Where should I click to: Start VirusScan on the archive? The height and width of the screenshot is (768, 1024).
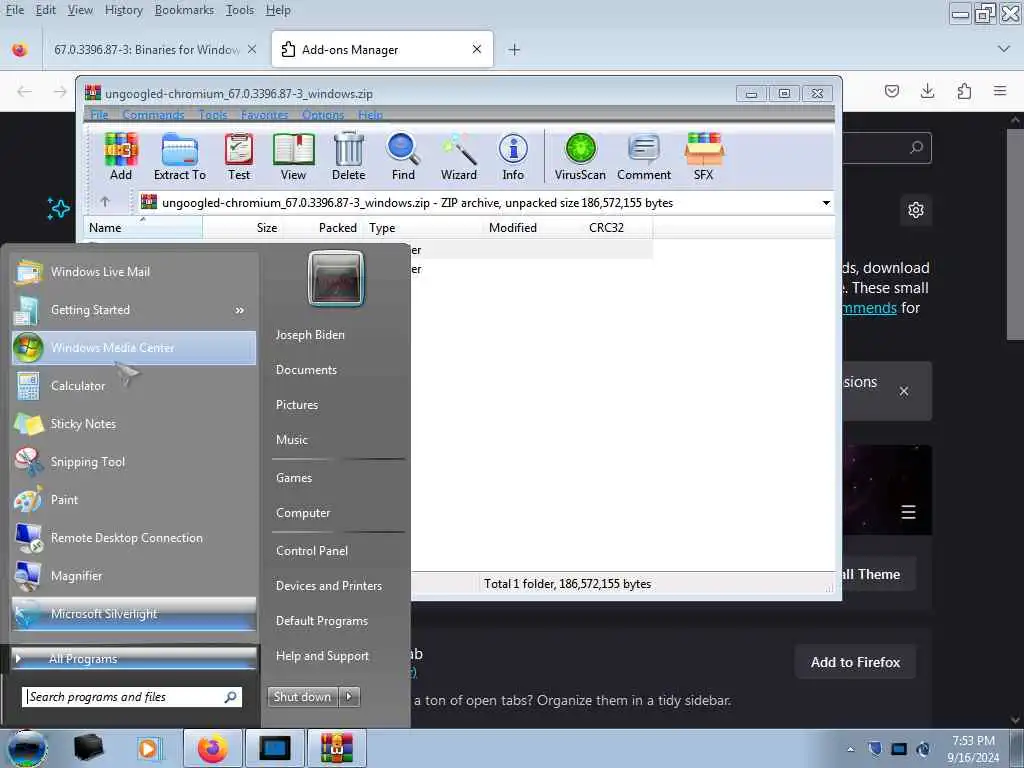click(580, 157)
